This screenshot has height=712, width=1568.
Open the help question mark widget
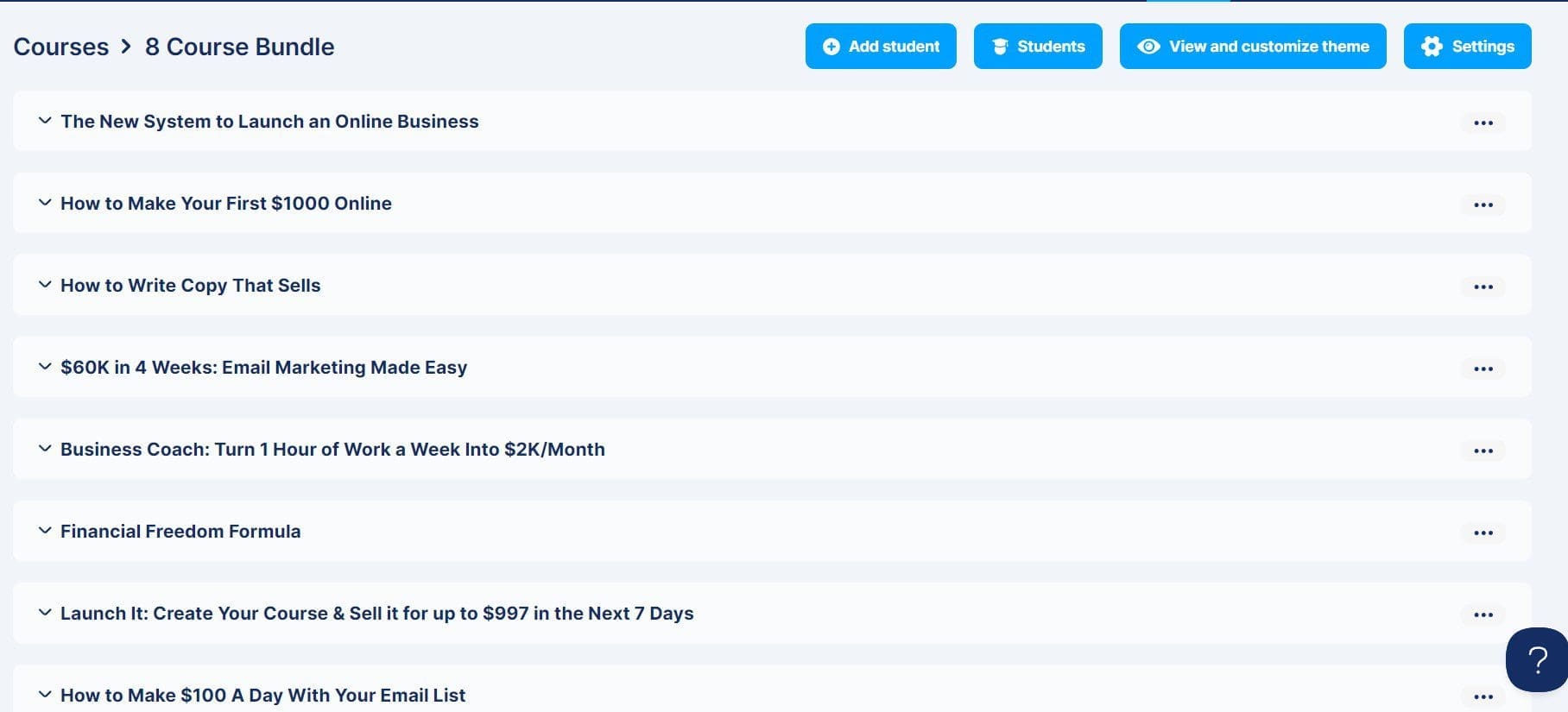(x=1537, y=660)
